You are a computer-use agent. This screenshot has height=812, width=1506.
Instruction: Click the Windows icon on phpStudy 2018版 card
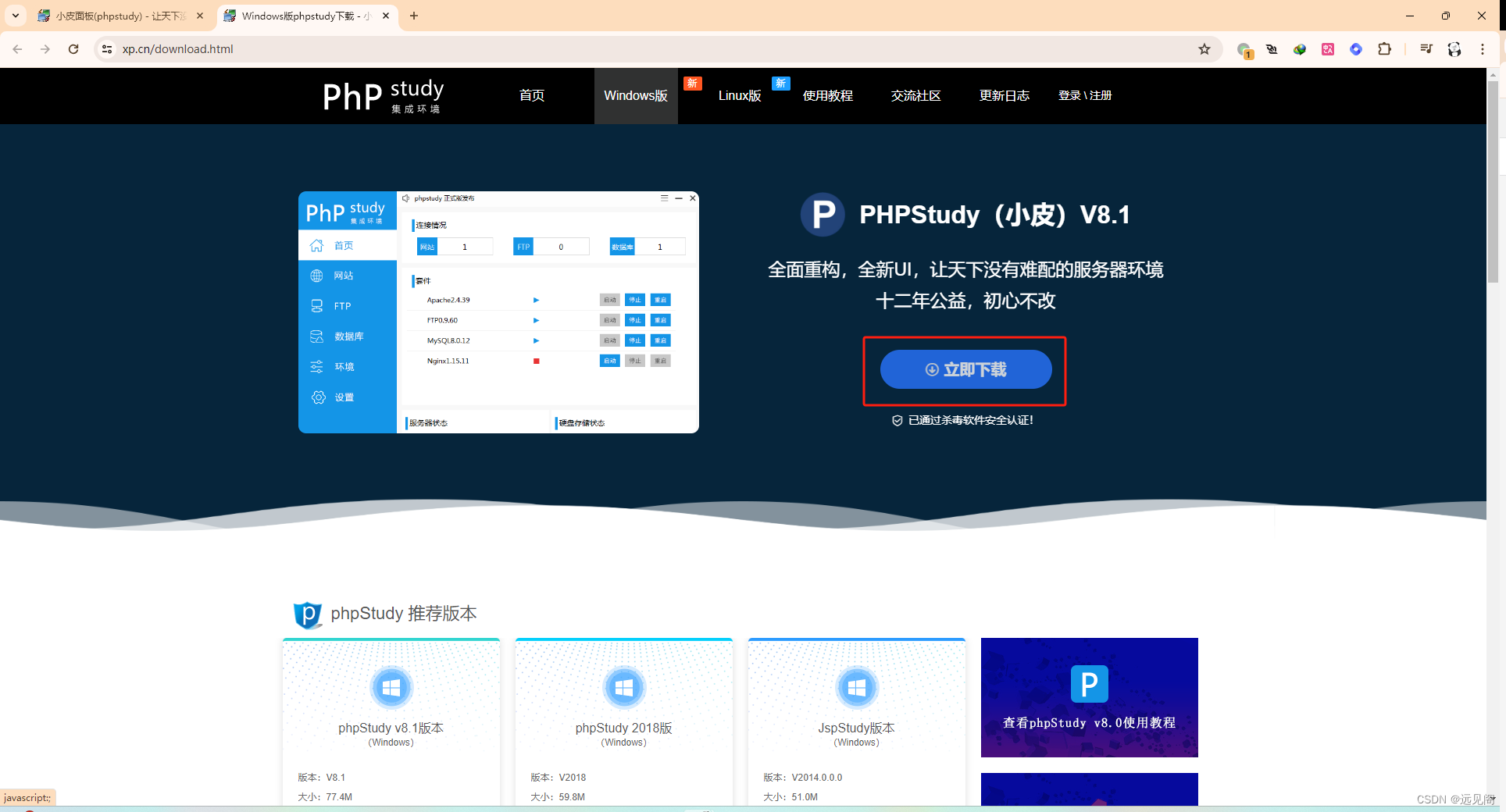coord(624,688)
